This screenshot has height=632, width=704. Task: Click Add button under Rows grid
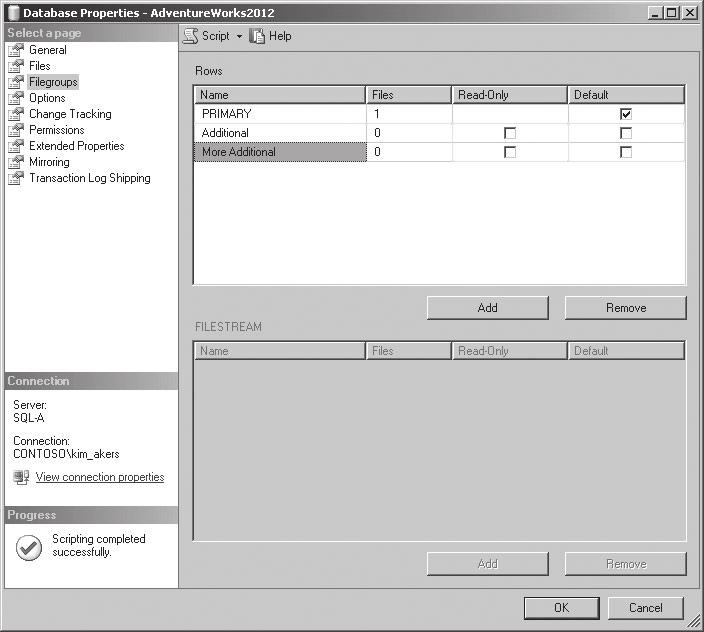pyautogui.click(x=488, y=308)
